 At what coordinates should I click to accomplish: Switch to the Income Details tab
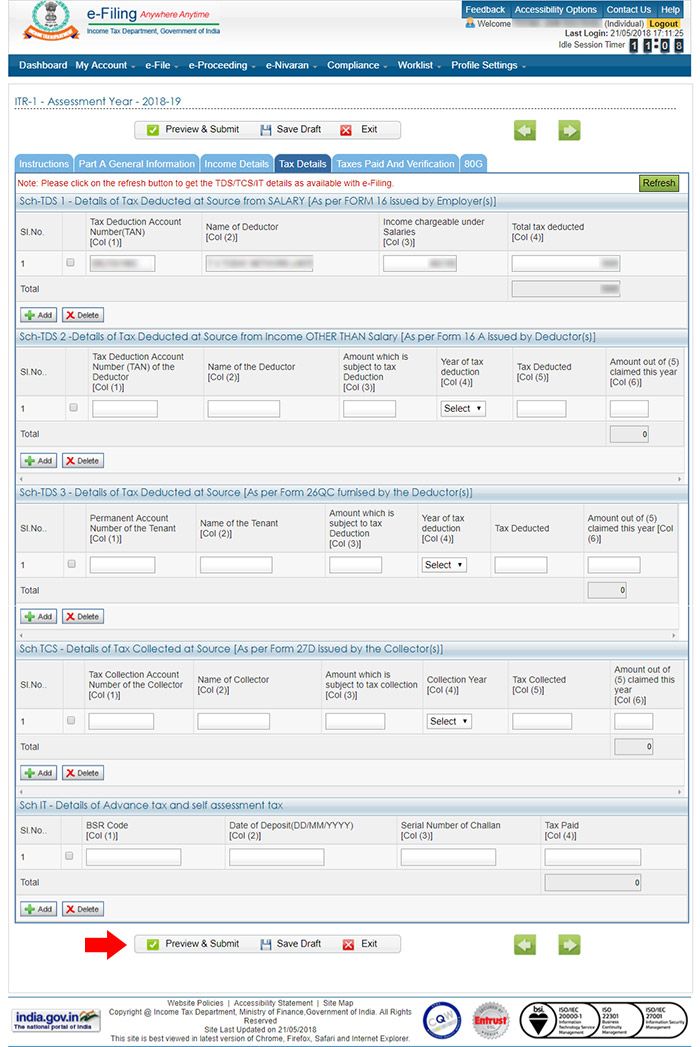(x=236, y=164)
